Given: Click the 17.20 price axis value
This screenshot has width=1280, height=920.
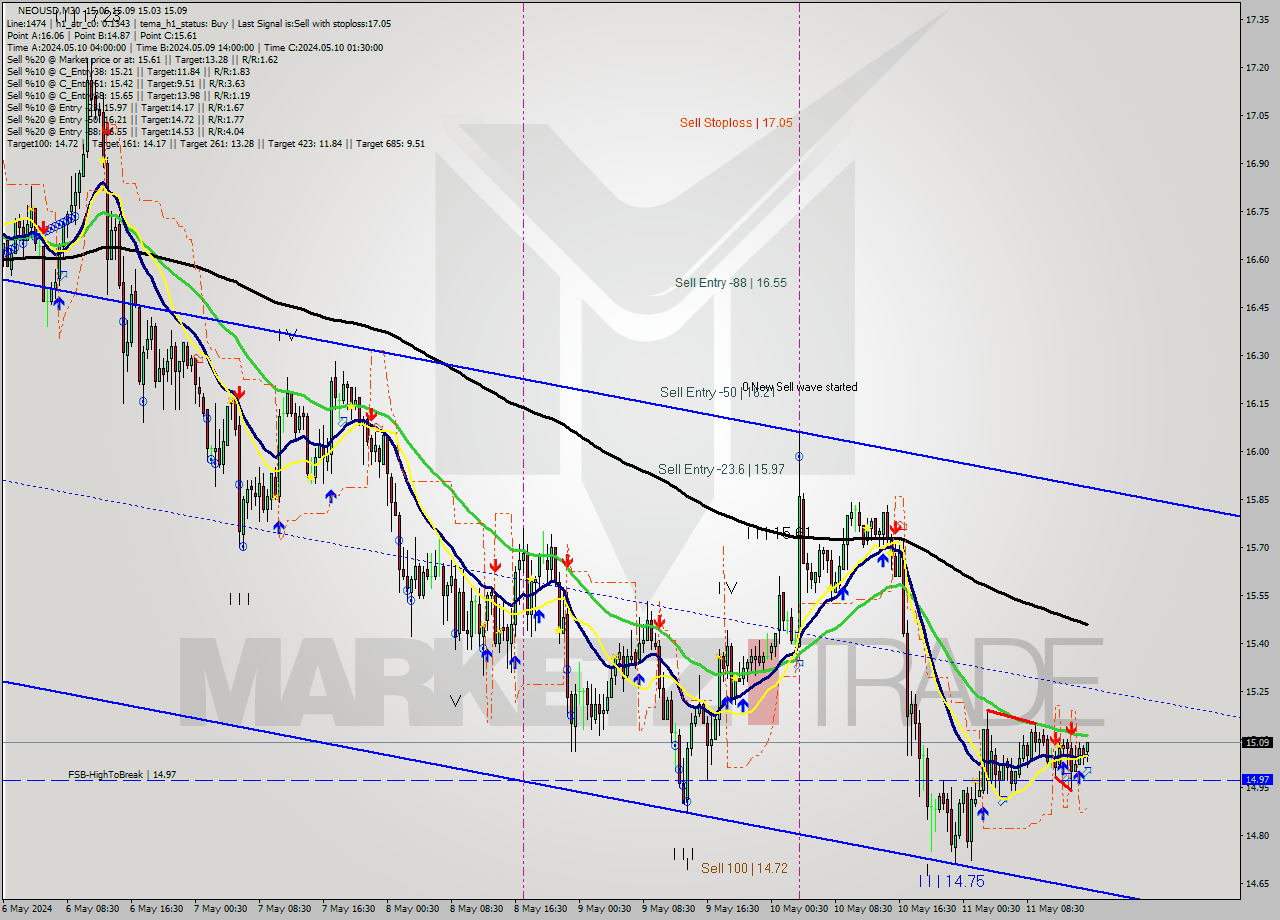Looking at the screenshot, I should (x=1257, y=67).
